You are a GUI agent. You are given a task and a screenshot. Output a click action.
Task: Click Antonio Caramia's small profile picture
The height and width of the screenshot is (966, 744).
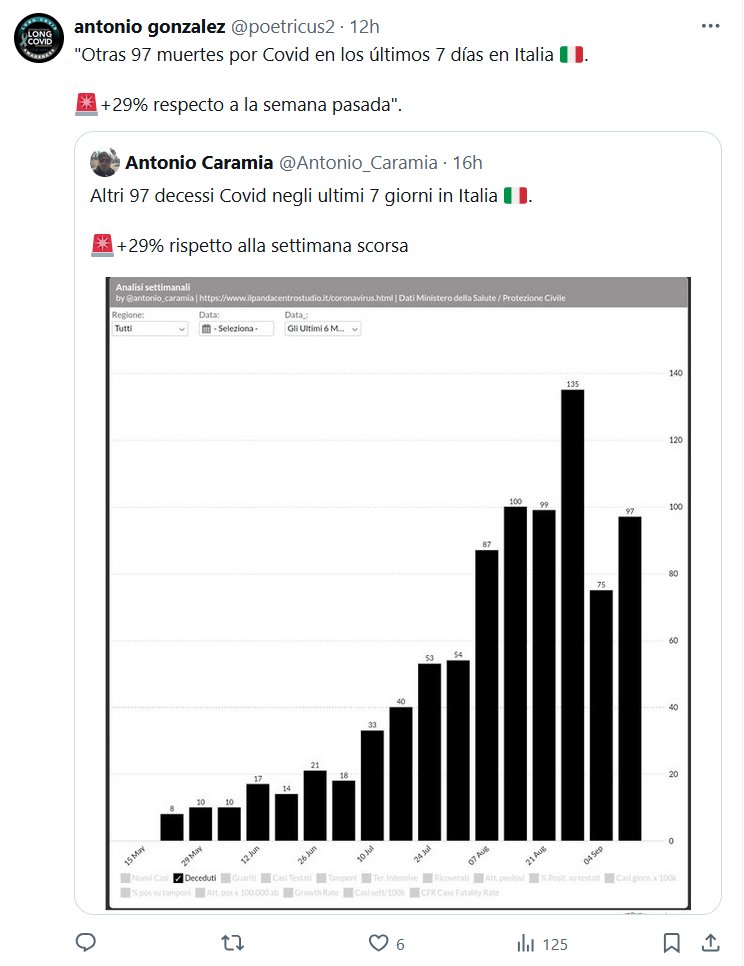105,162
